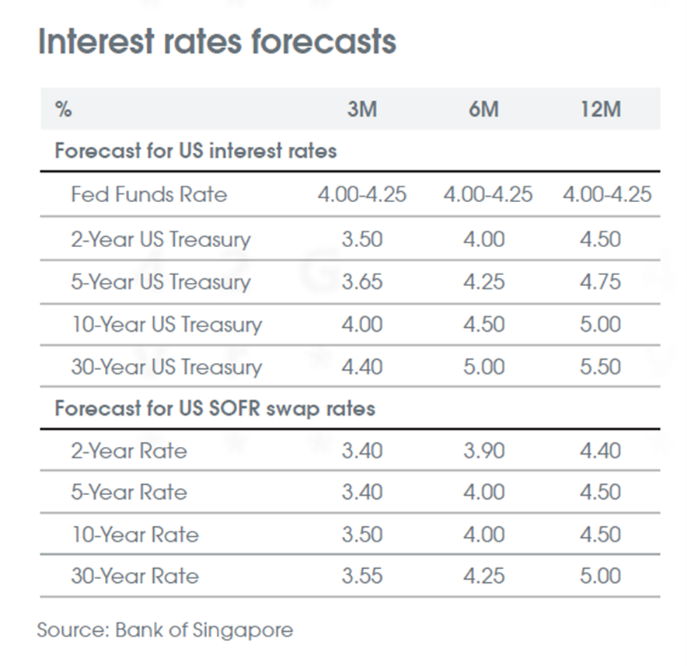
Task: Click the 3M value for 5-Year US Treasury
Action: (361, 282)
